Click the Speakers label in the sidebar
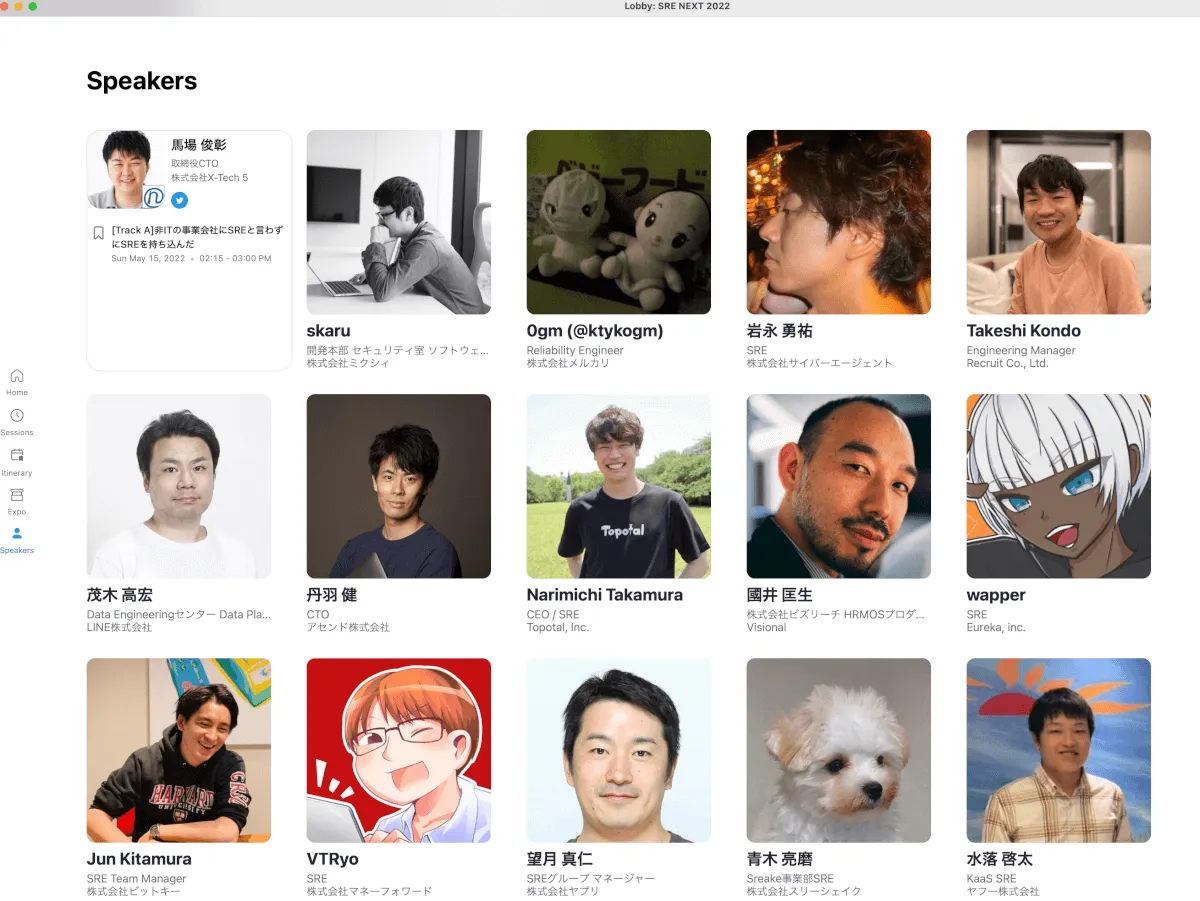This screenshot has height=901, width=1200. click(17, 551)
